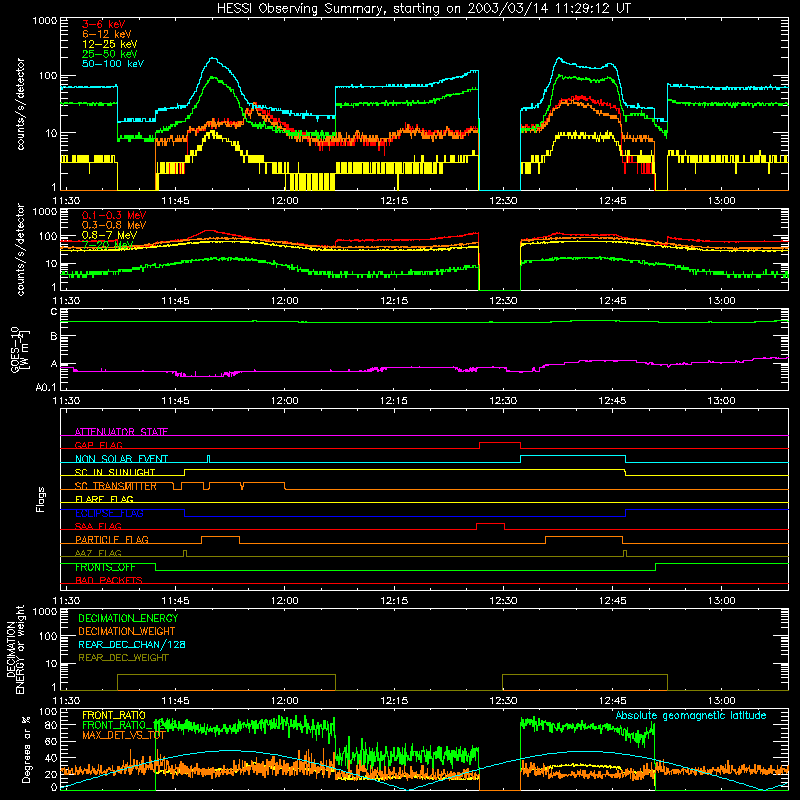Click the A0.1 level on GOES axis
Screen dimensions: 800x800
tap(46, 388)
